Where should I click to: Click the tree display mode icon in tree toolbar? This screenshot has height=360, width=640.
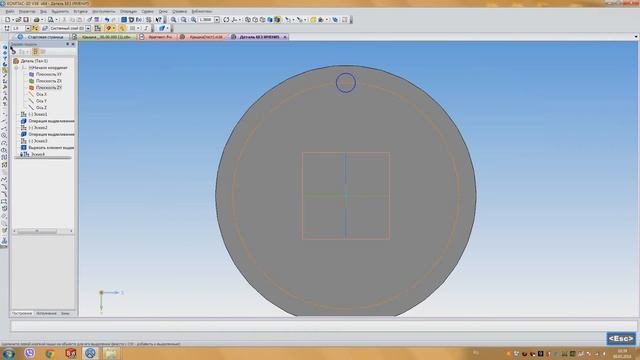[x=35, y=52]
